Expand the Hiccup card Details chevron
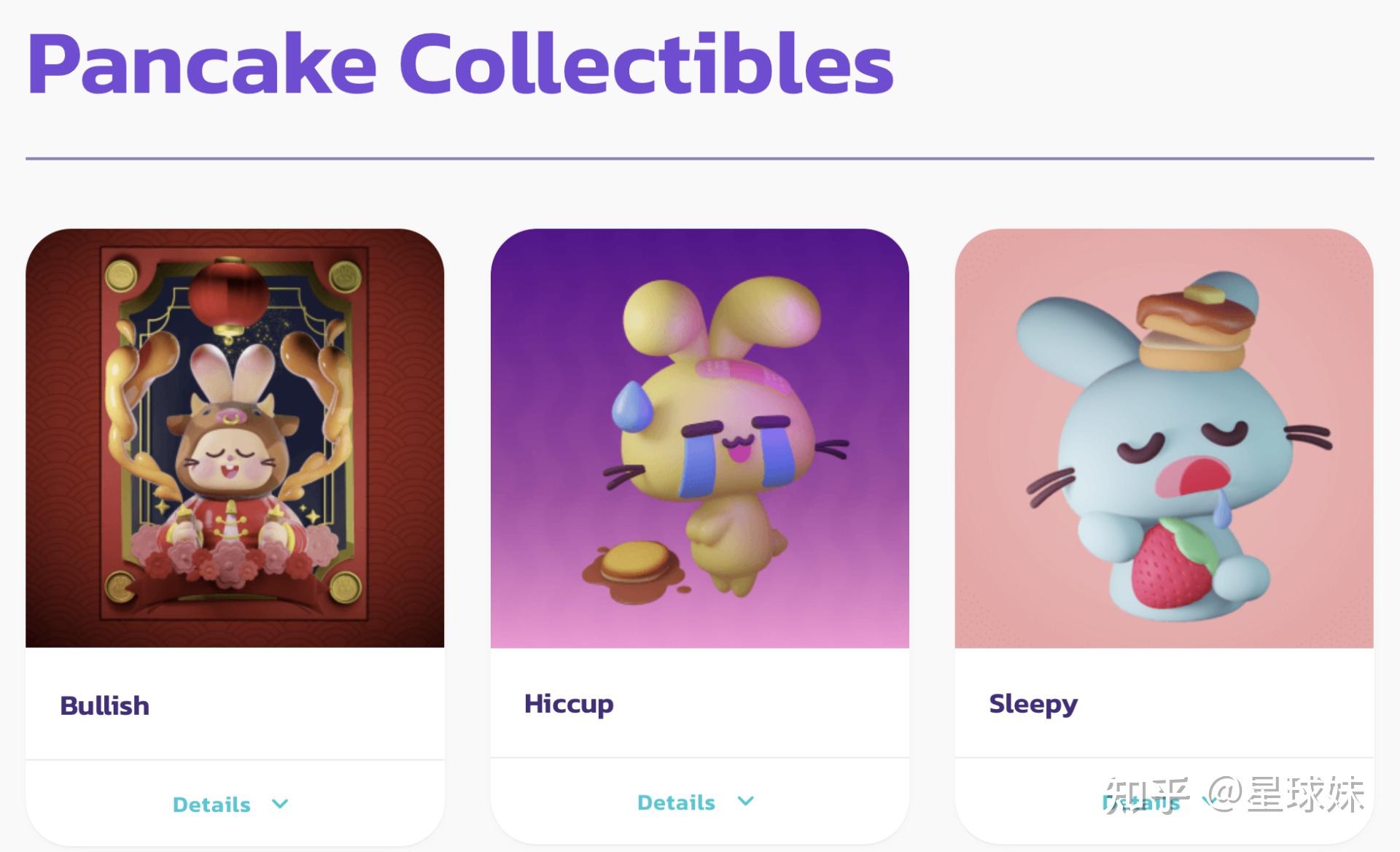 745,801
